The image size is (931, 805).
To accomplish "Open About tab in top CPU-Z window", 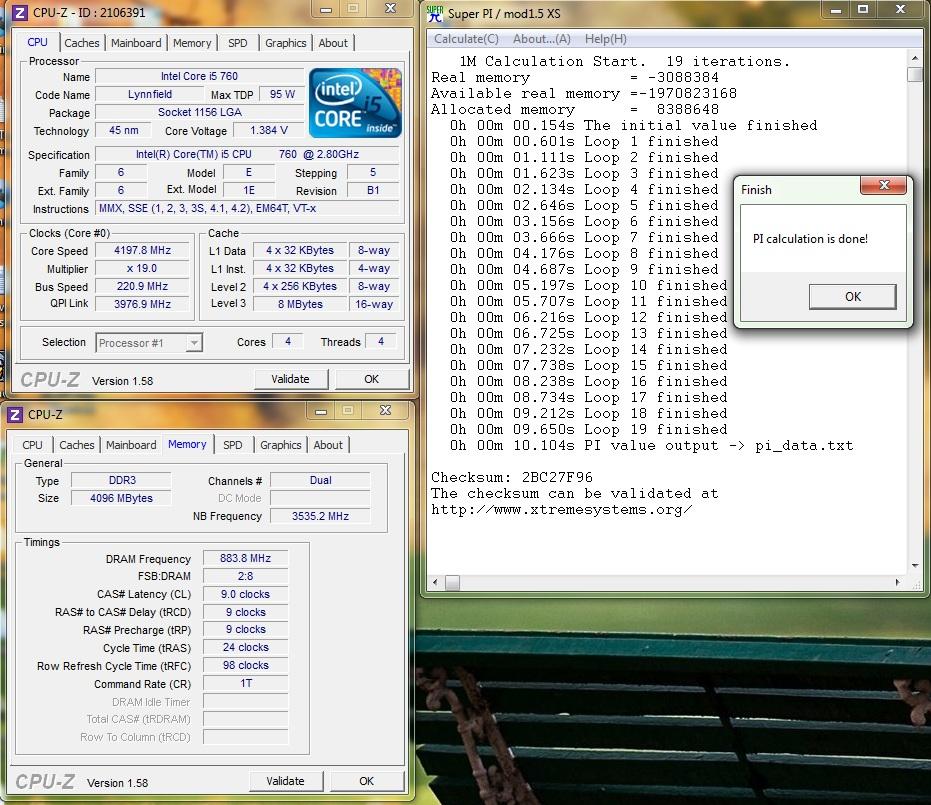I will click(333, 43).
